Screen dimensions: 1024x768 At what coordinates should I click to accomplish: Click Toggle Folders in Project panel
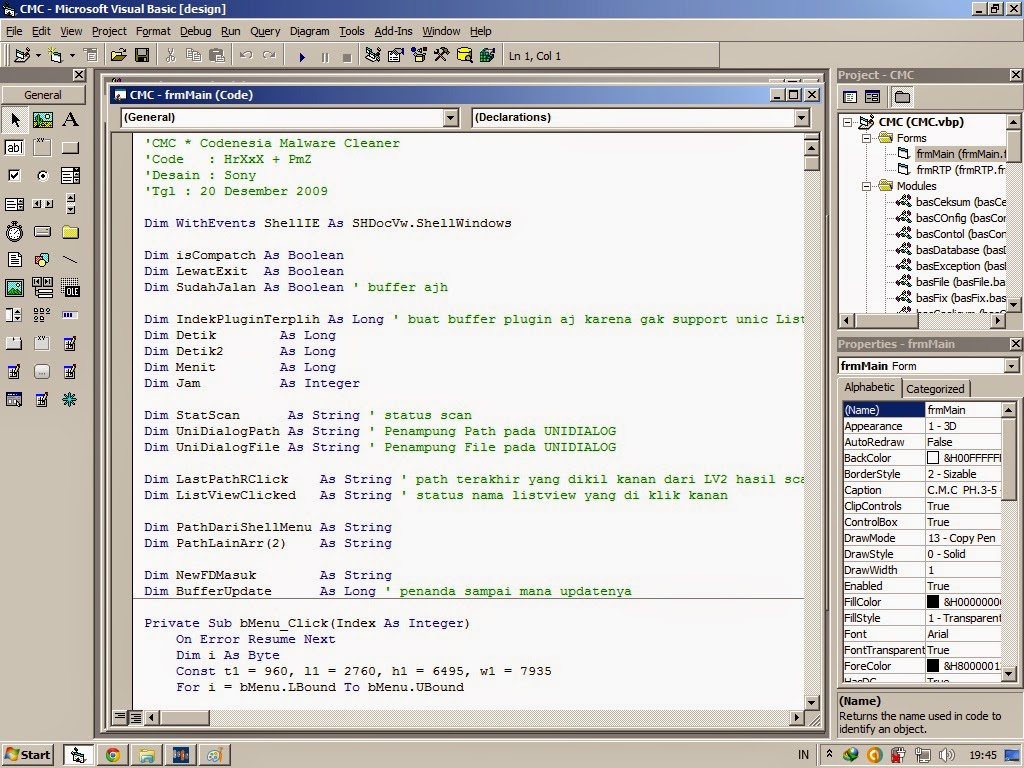pos(902,97)
